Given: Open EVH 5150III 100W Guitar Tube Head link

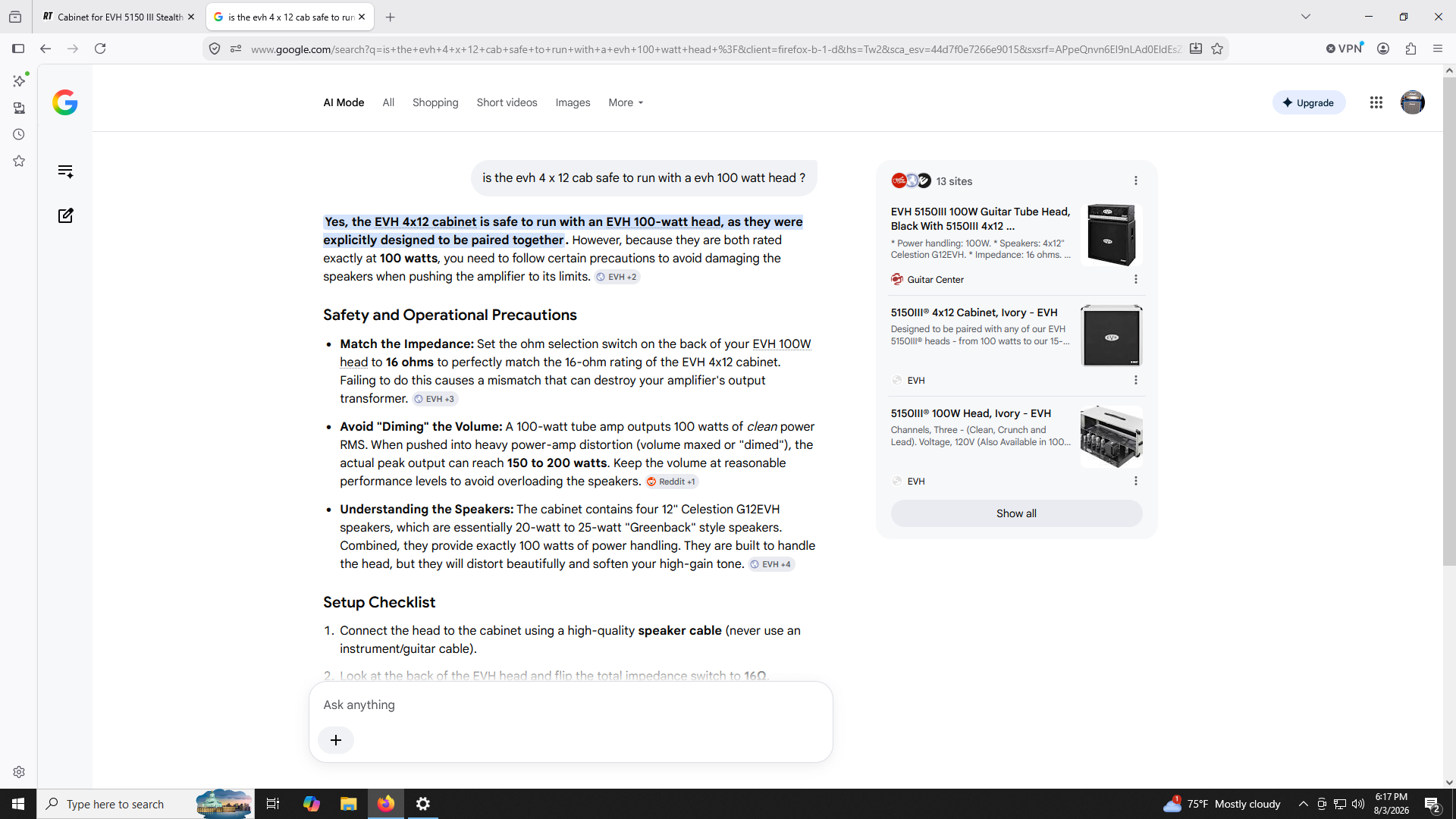Looking at the screenshot, I should point(981,218).
